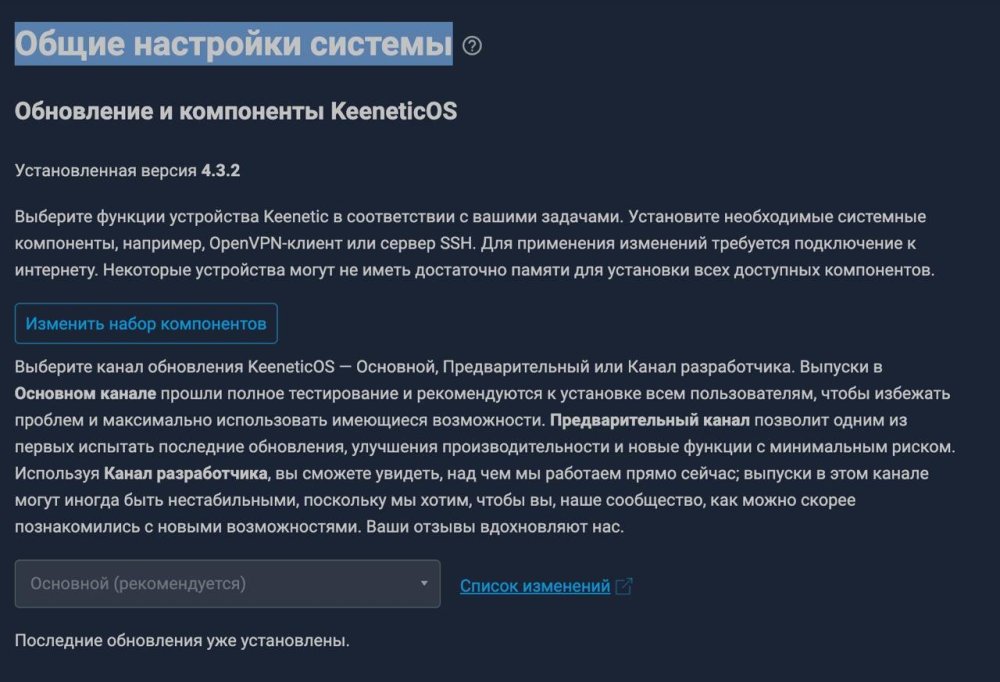Screen dimensions: 1000x682
Task: Click the Установленная версия label
Action: (106, 170)
